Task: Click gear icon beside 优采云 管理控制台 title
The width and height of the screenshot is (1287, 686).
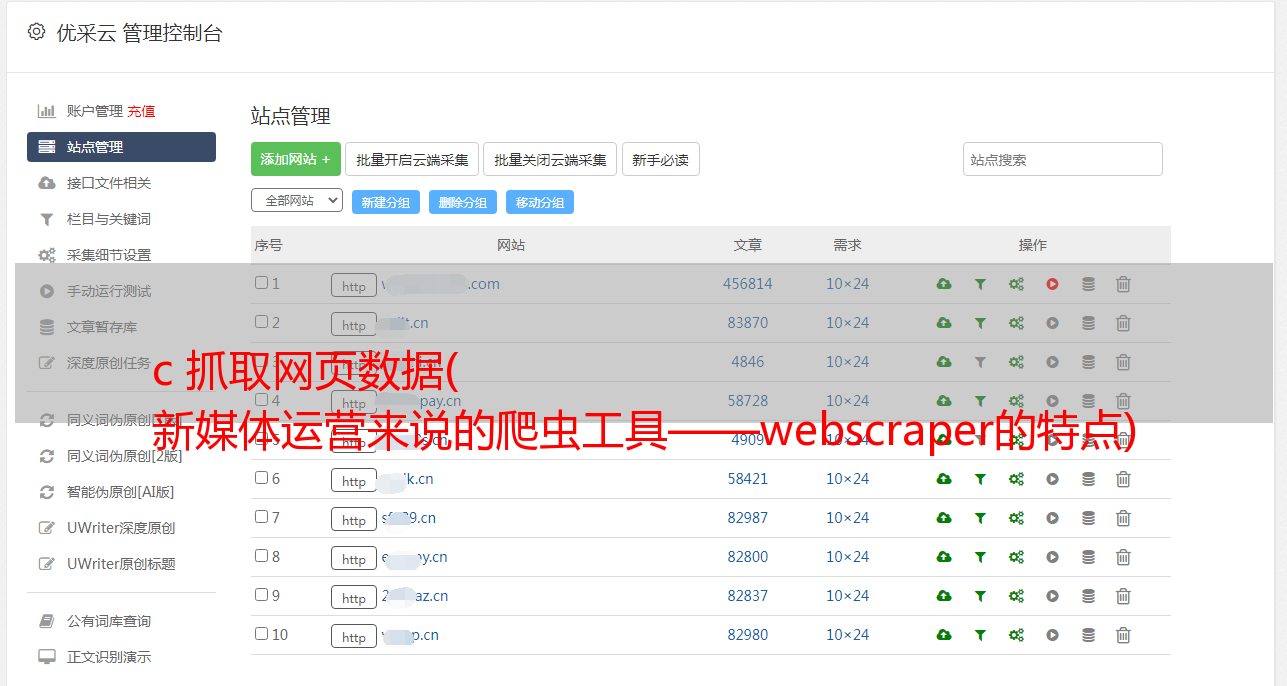Action: pyautogui.click(x=37, y=32)
